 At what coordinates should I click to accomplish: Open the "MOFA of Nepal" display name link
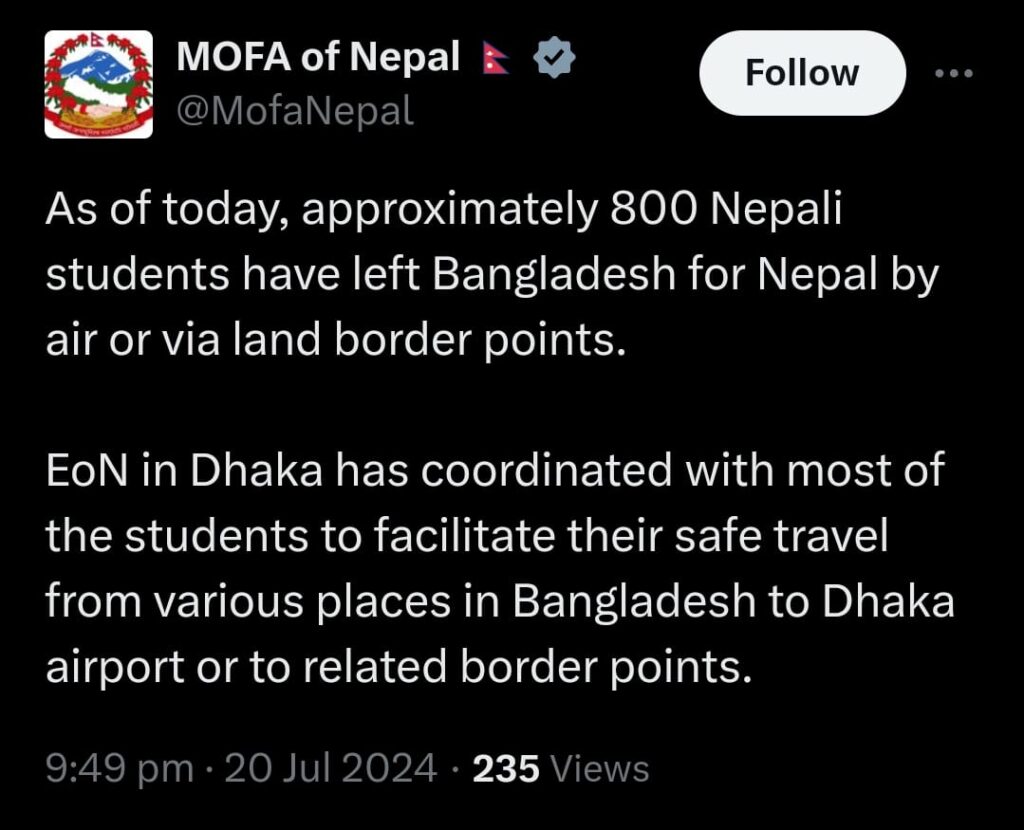coord(318,57)
